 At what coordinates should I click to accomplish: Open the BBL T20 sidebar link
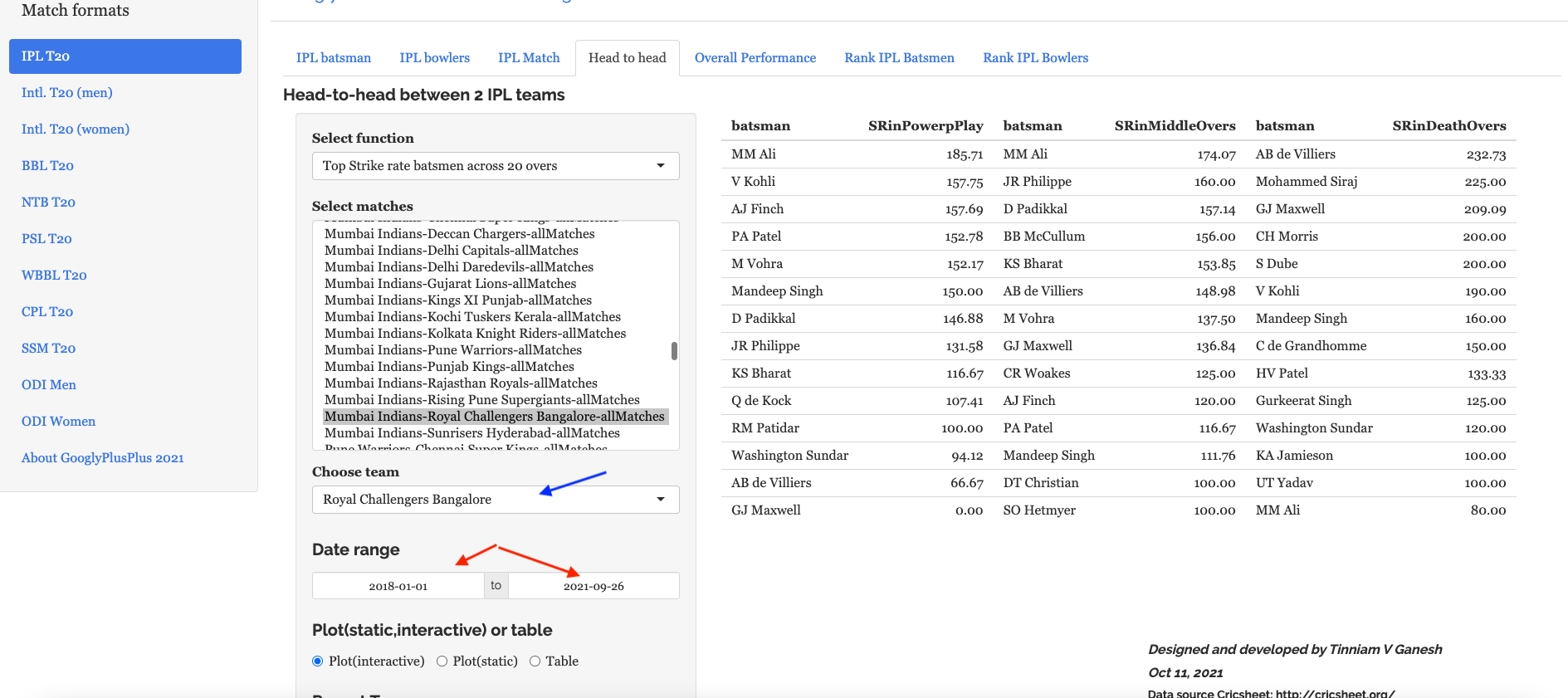47,166
